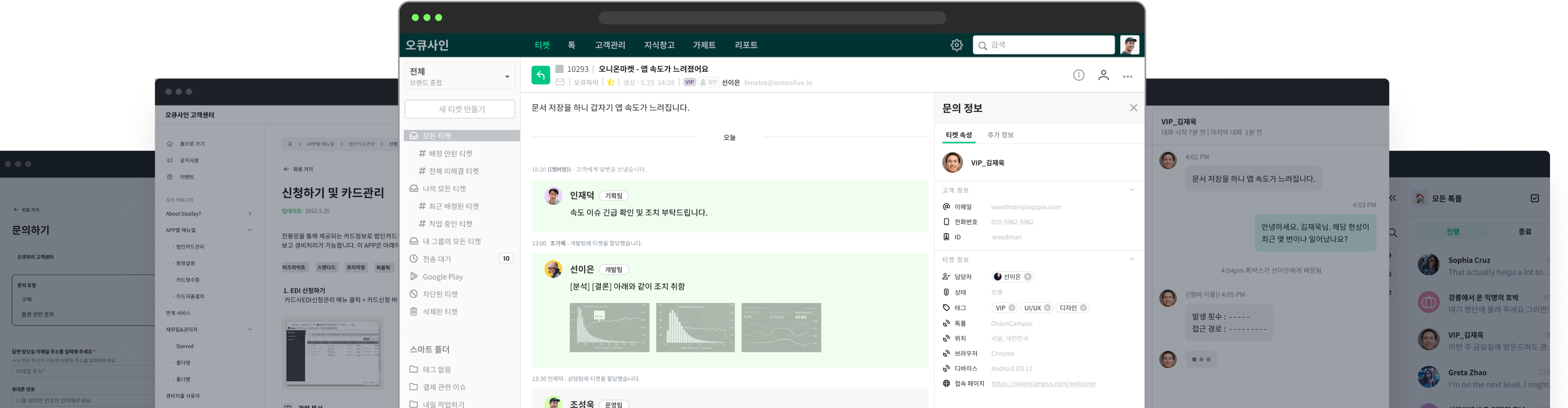This screenshot has width=1568, height=408.
Task: Click the gift 이벤트 icon in 고객센터 window
Action: pyautogui.click(x=169, y=177)
